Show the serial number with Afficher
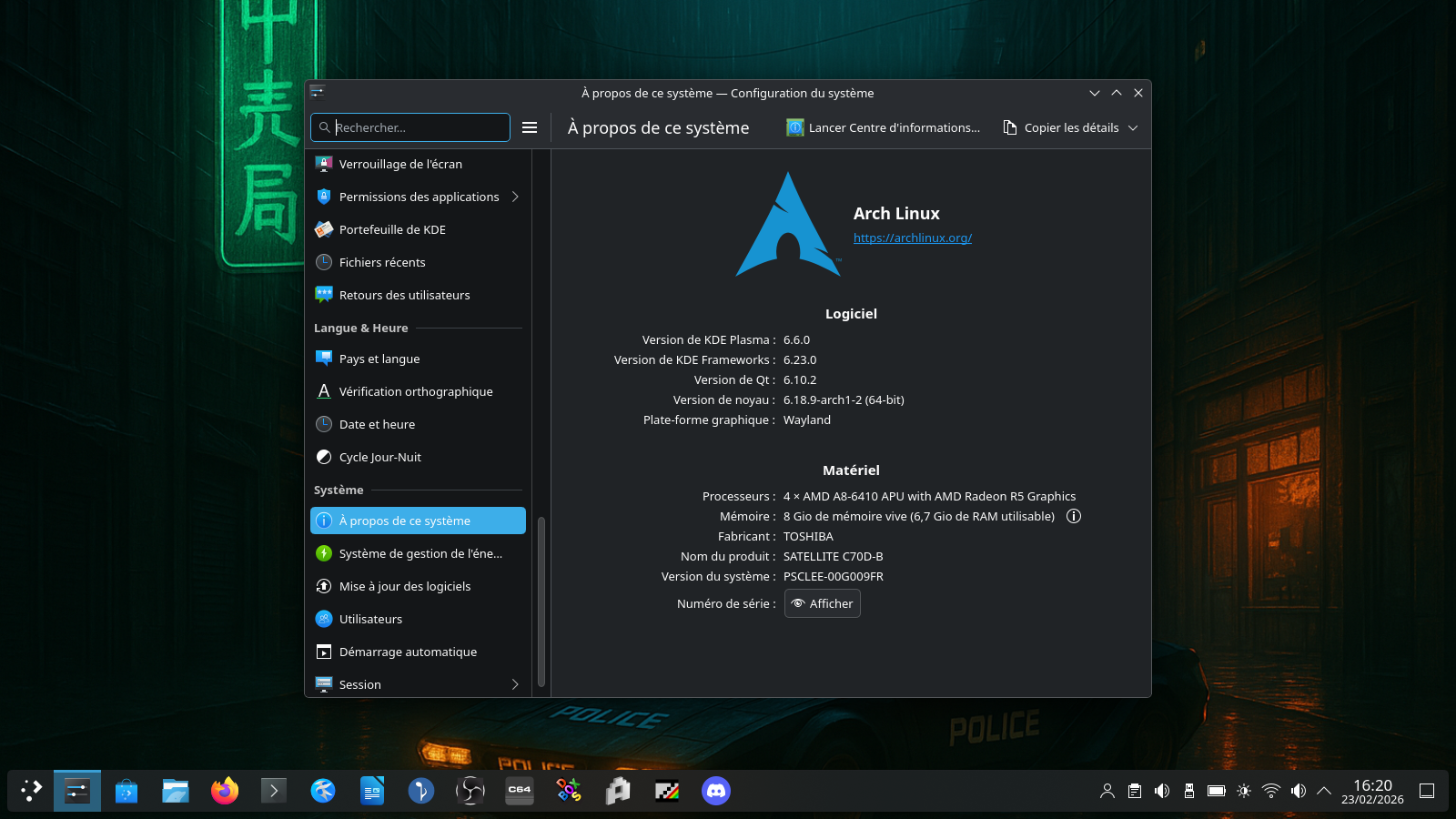Viewport: 1456px width, 819px height. coord(823,603)
